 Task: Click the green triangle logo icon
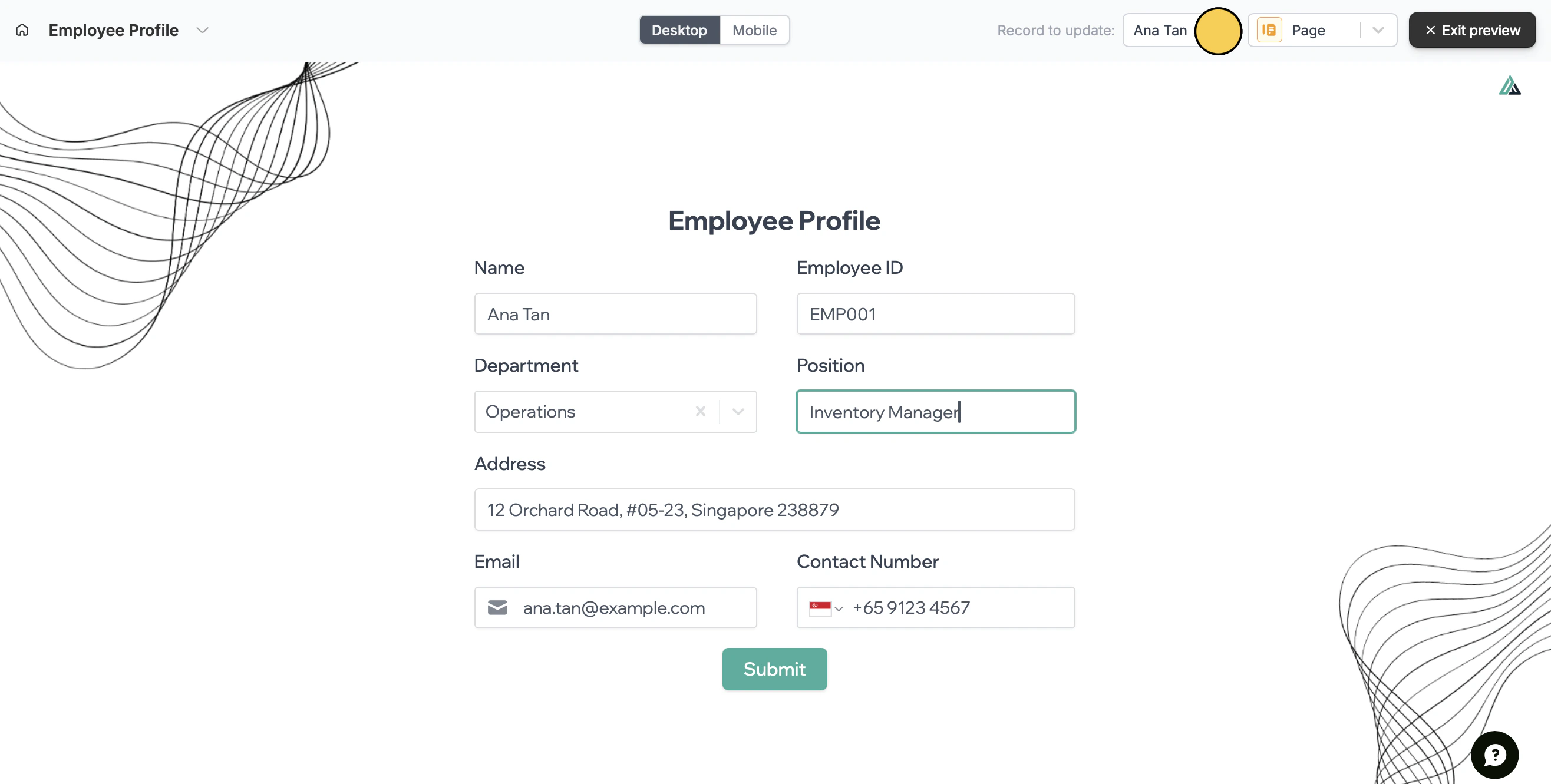click(x=1510, y=86)
